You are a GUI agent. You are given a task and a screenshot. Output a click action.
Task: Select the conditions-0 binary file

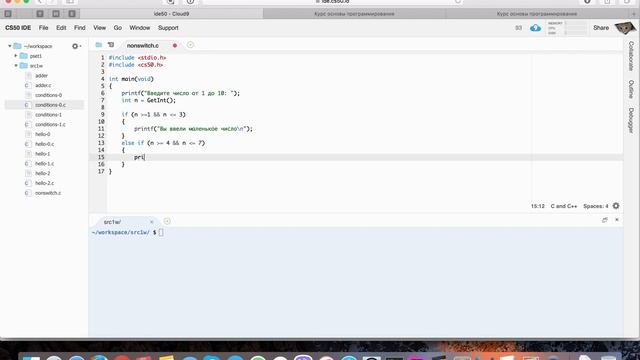pyautogui.click(x=48, y=95)
